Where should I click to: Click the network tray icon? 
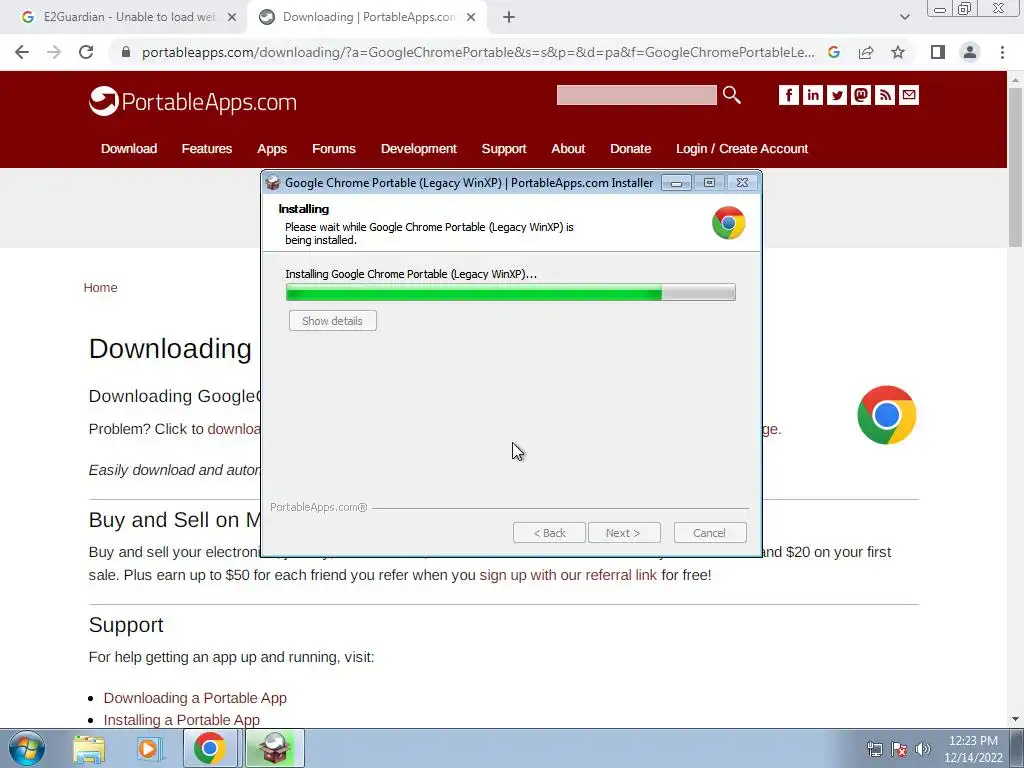coord(874,749)
